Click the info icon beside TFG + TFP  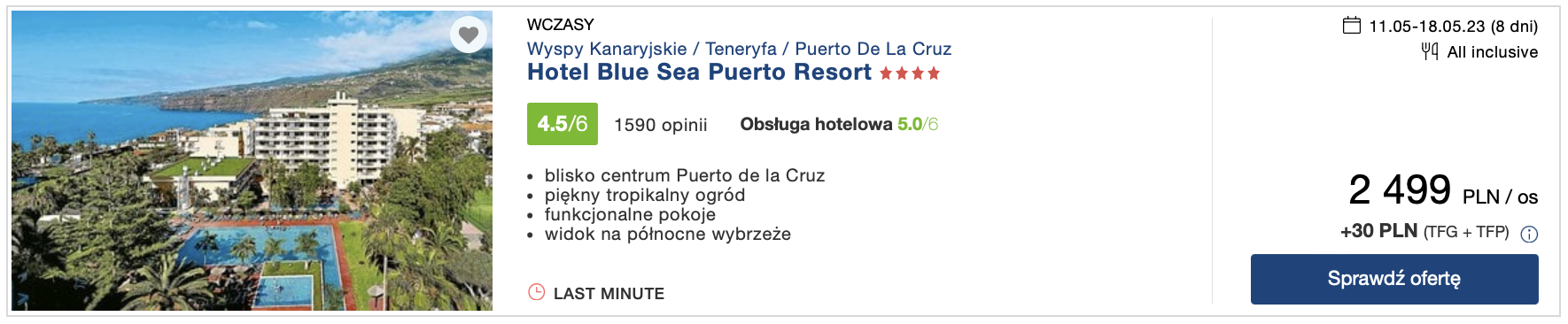point(1529,234)
